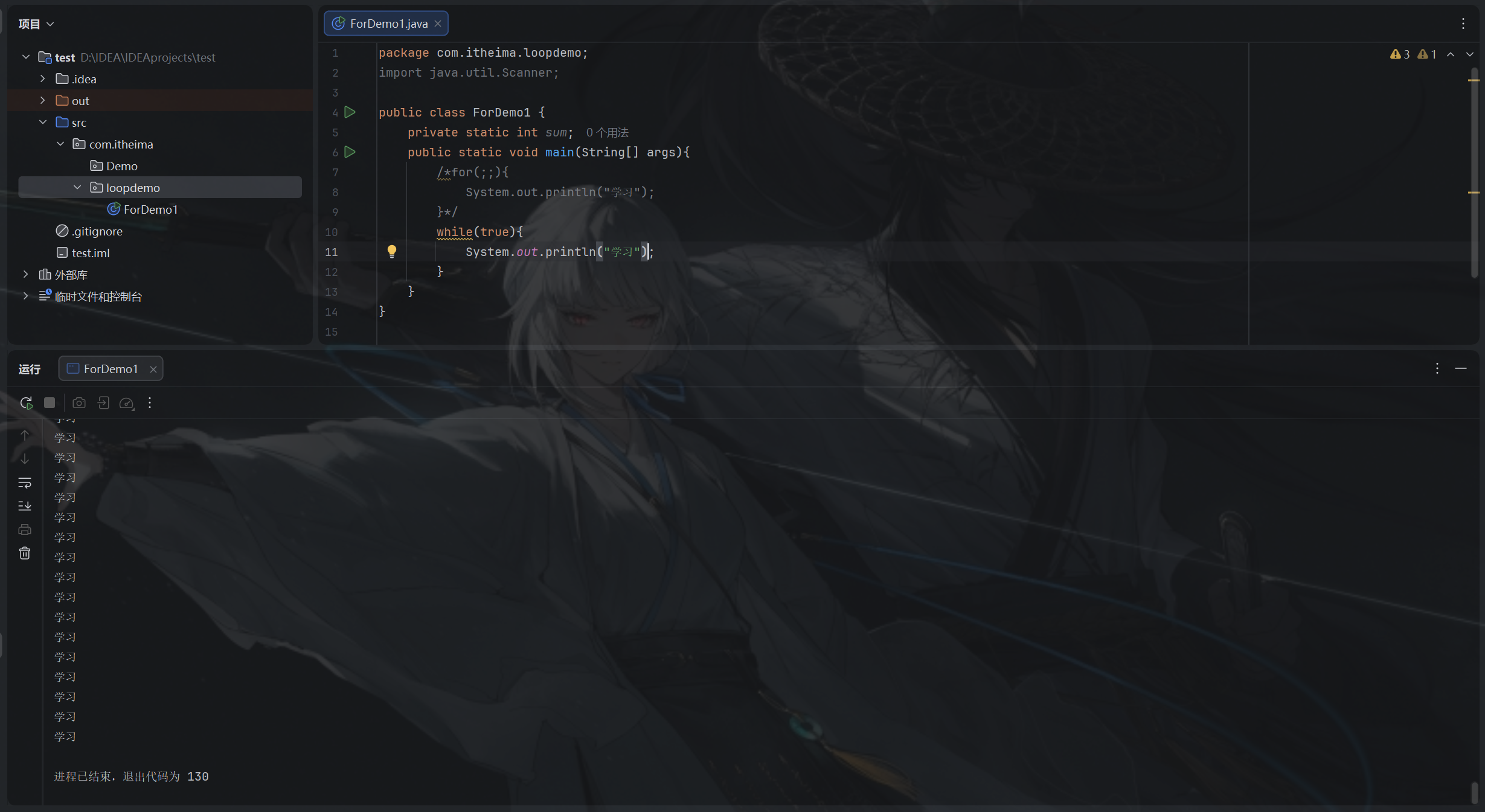
Task: Expand the 临时文件和控制台 node
Action: tap(26, 296)
